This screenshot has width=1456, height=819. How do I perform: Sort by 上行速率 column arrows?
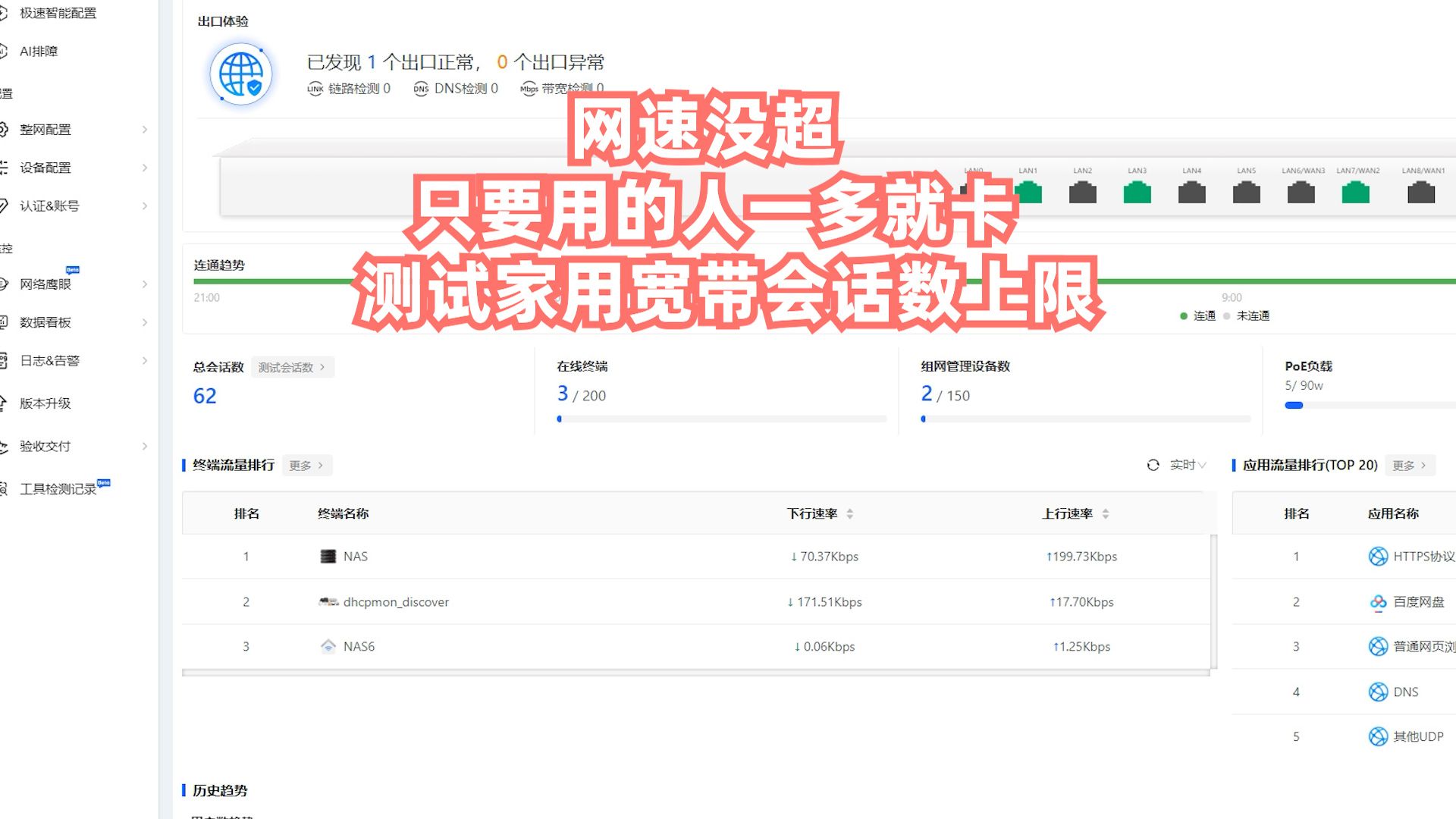[1106, 513]
